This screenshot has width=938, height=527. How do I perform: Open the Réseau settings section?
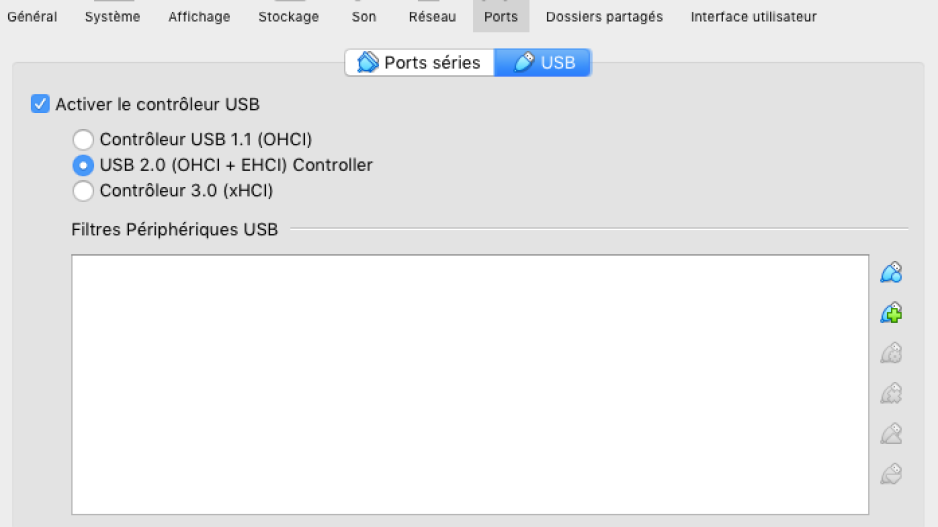coord(433,16)
